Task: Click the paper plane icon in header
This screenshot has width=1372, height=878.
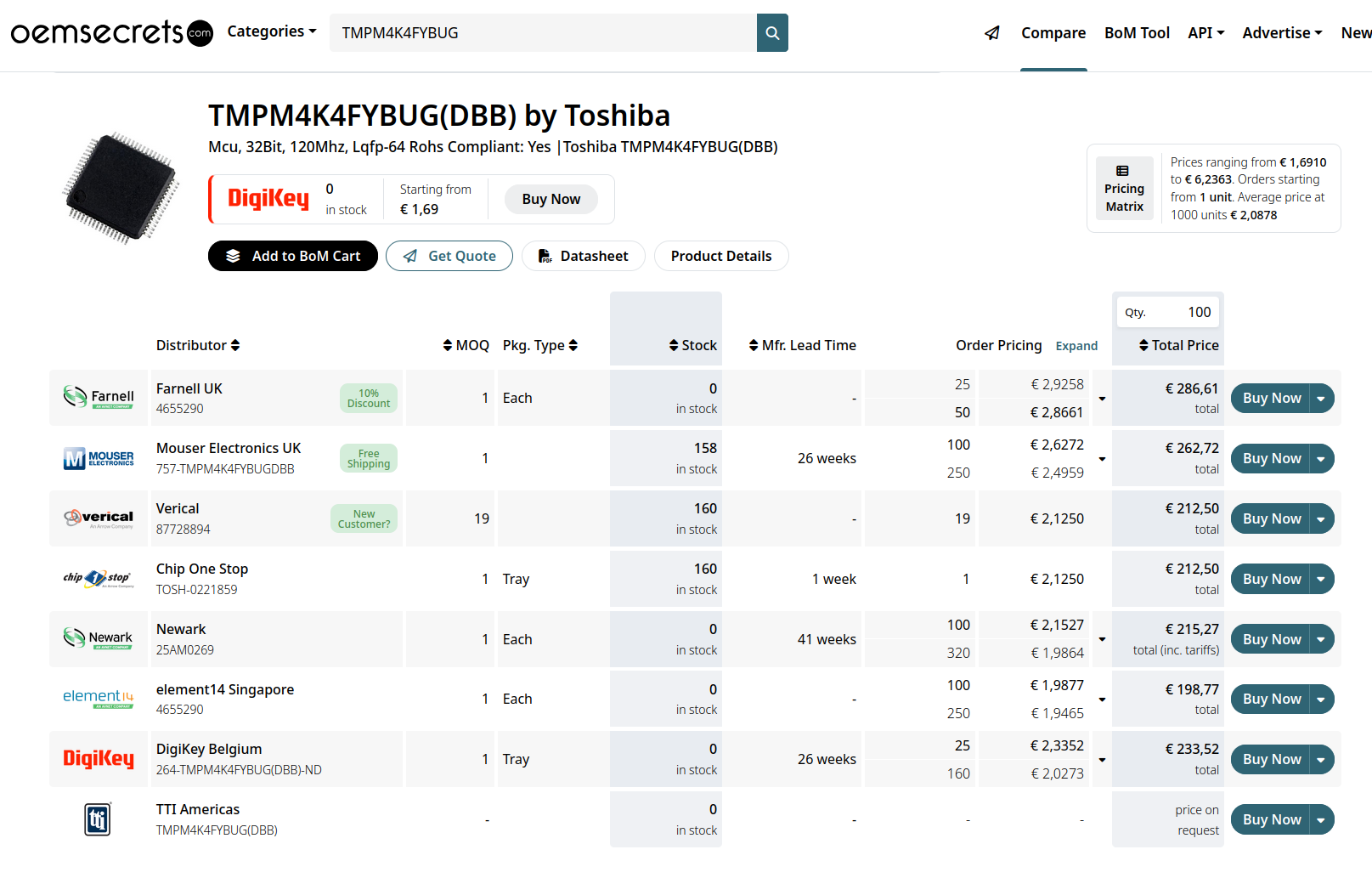Action: tap(991, 33)
